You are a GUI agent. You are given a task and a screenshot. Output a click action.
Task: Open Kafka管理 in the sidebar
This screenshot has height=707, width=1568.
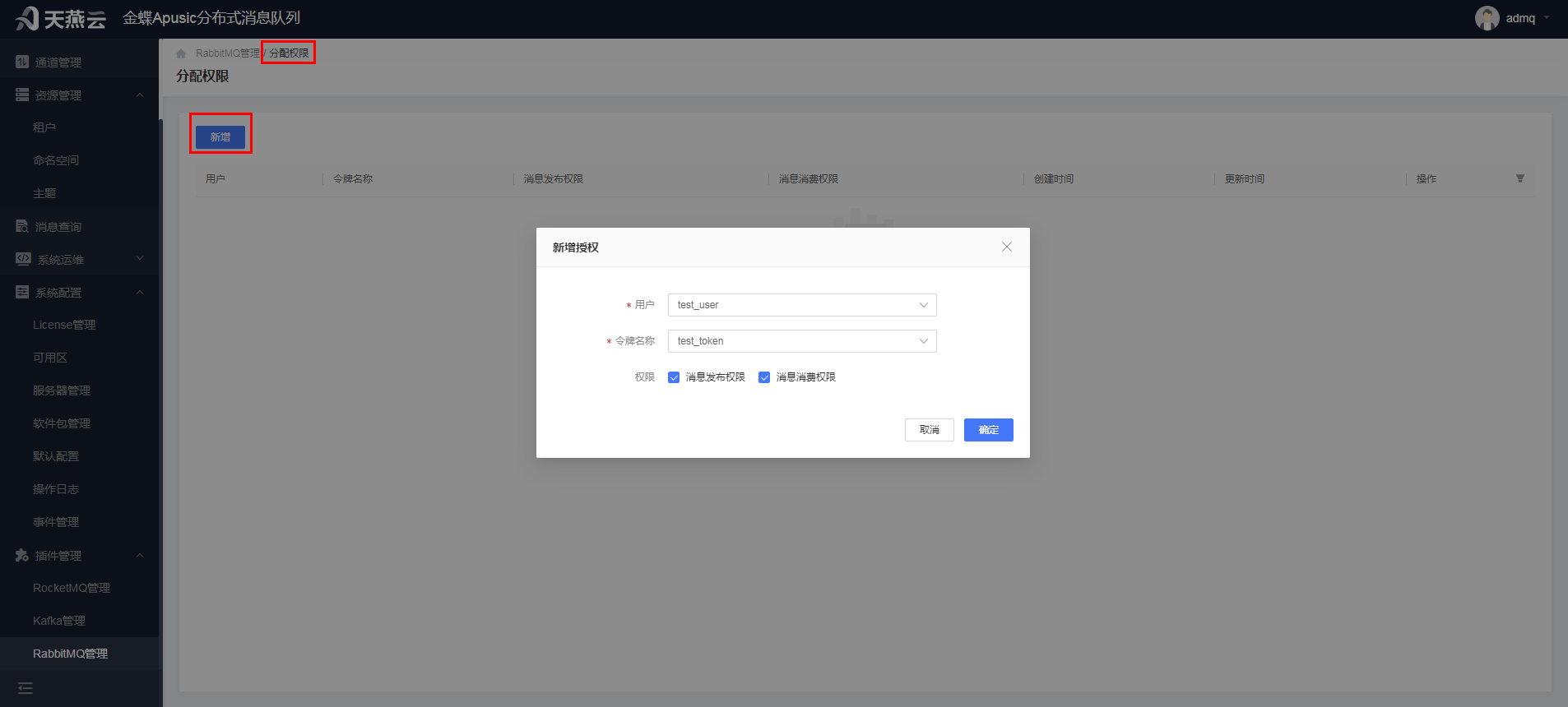pyautogui.click(x=59, y=621)
